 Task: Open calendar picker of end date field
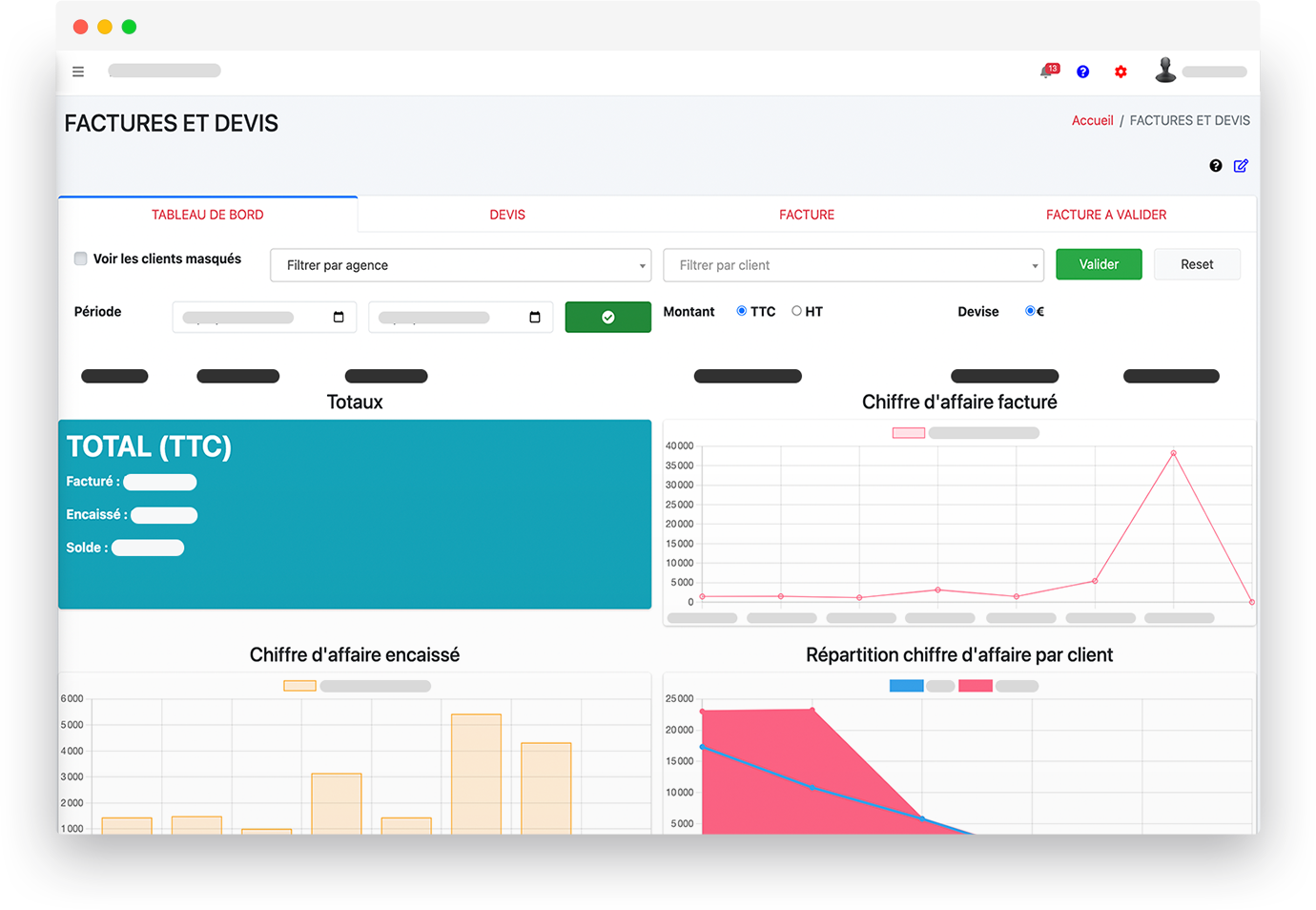coord(535,317)
